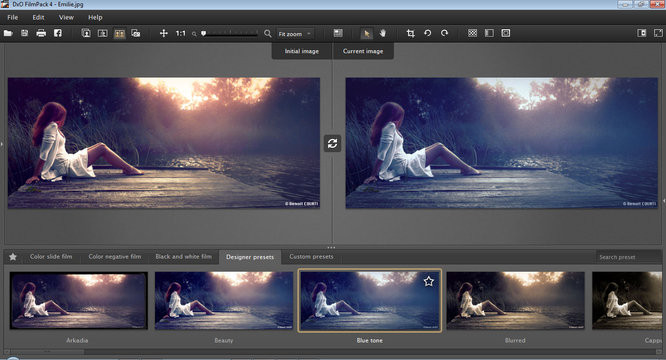Click the initial image preview
The height and width of the screenshot is (360, 666).
164,143
